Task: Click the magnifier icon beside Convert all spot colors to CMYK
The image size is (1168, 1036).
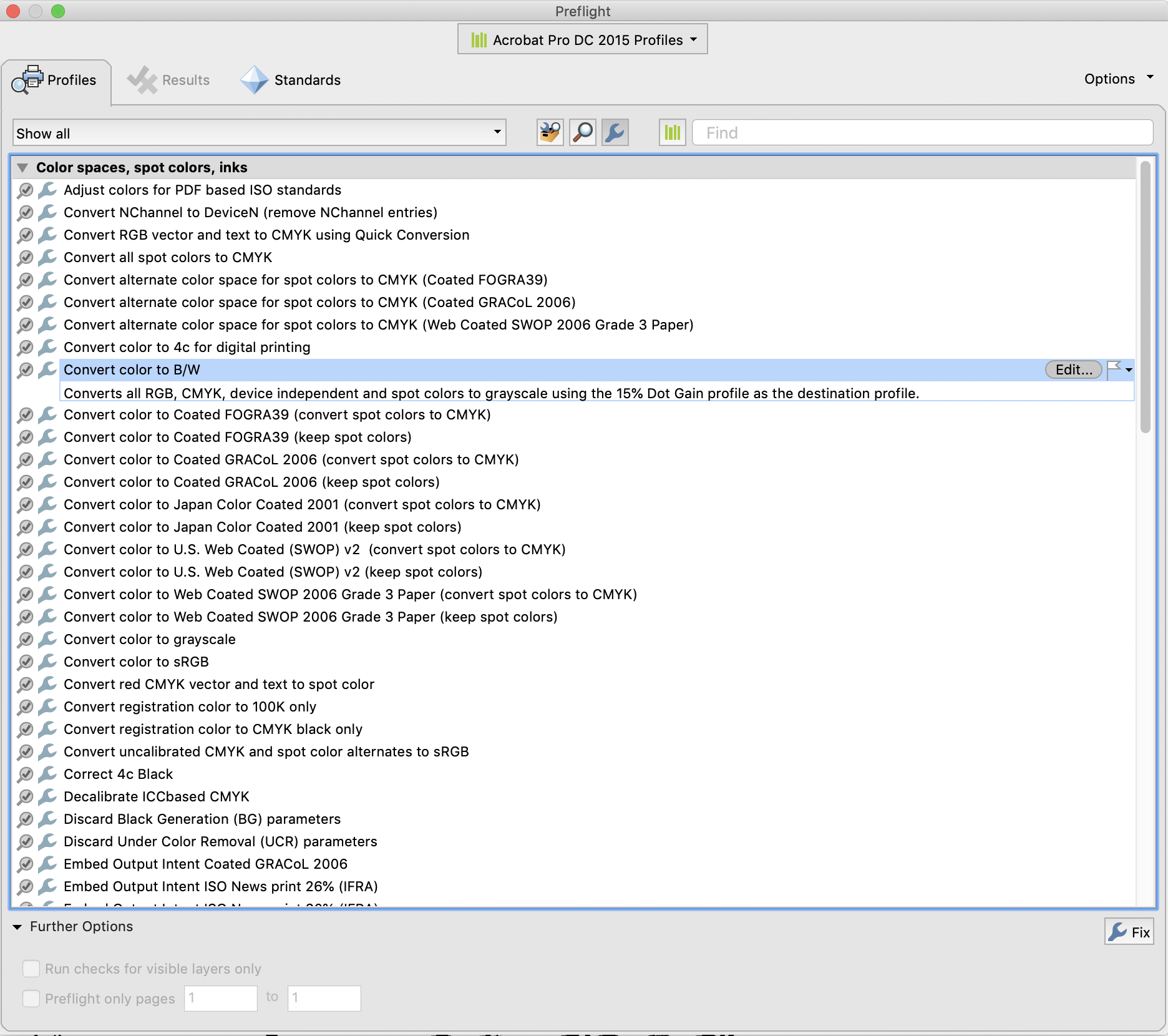Action: coord(25,257)
